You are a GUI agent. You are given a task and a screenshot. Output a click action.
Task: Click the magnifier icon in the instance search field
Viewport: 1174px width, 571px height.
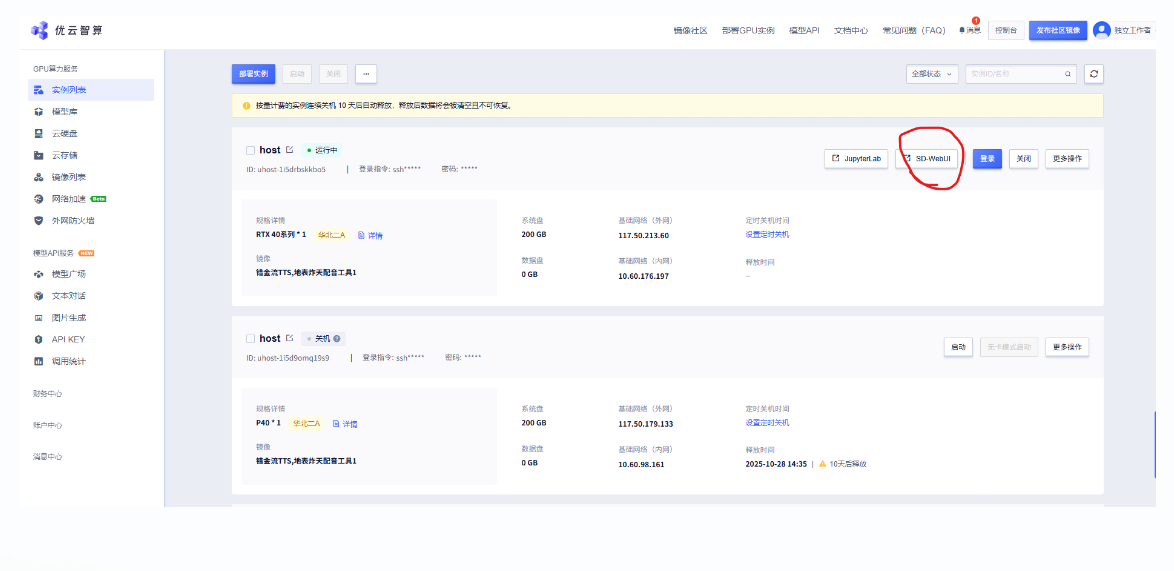(x=1068, y=74)
